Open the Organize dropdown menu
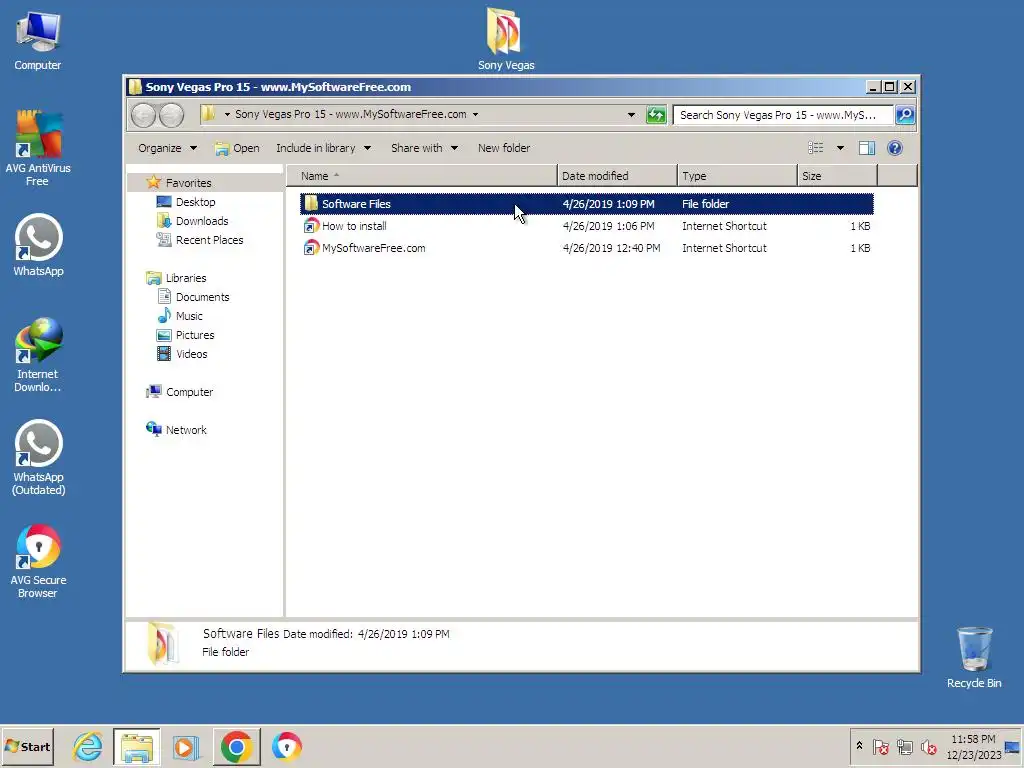 coord(167,148)
